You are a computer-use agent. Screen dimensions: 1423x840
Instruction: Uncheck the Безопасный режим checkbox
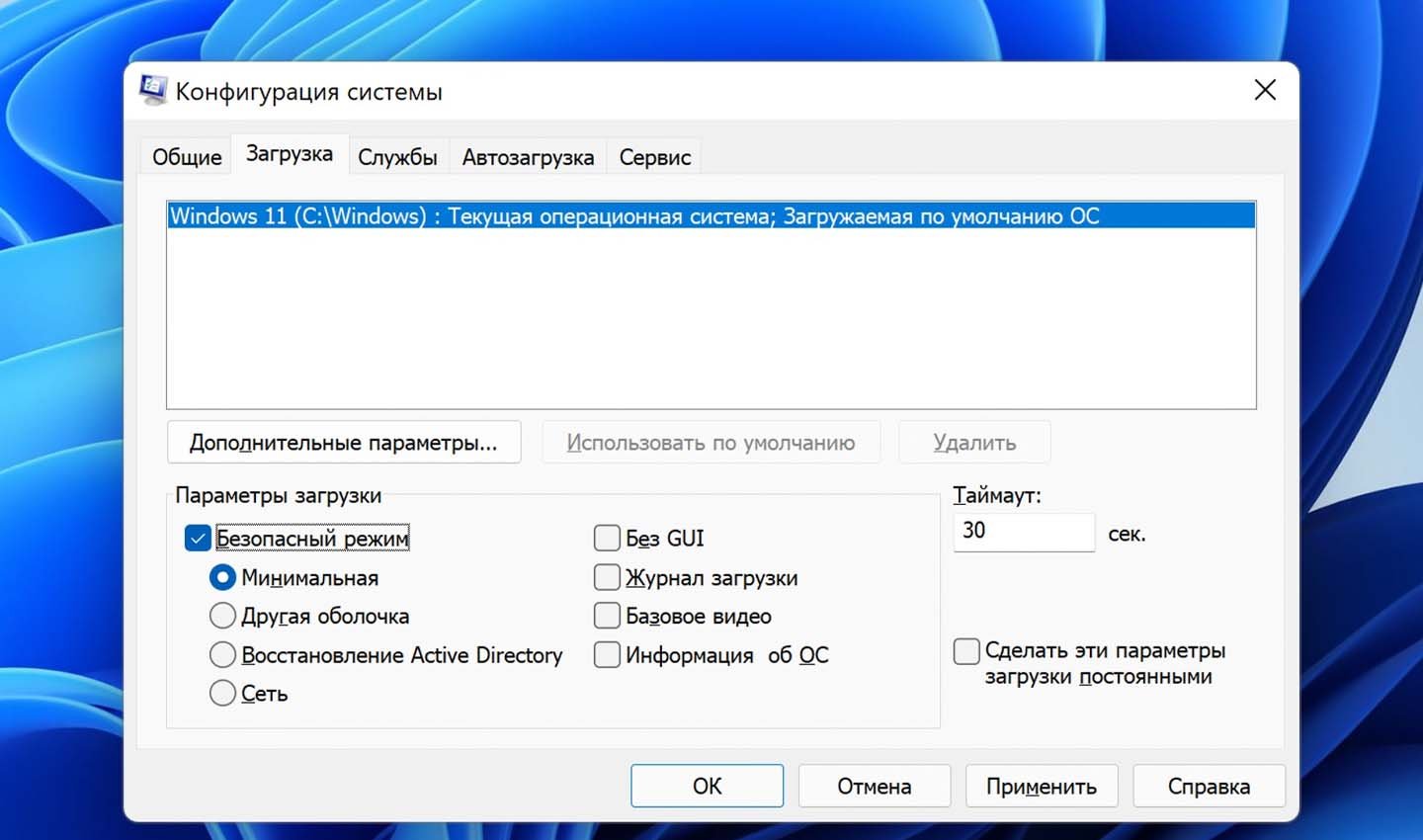pyautogui.click(x=198, y=539)
